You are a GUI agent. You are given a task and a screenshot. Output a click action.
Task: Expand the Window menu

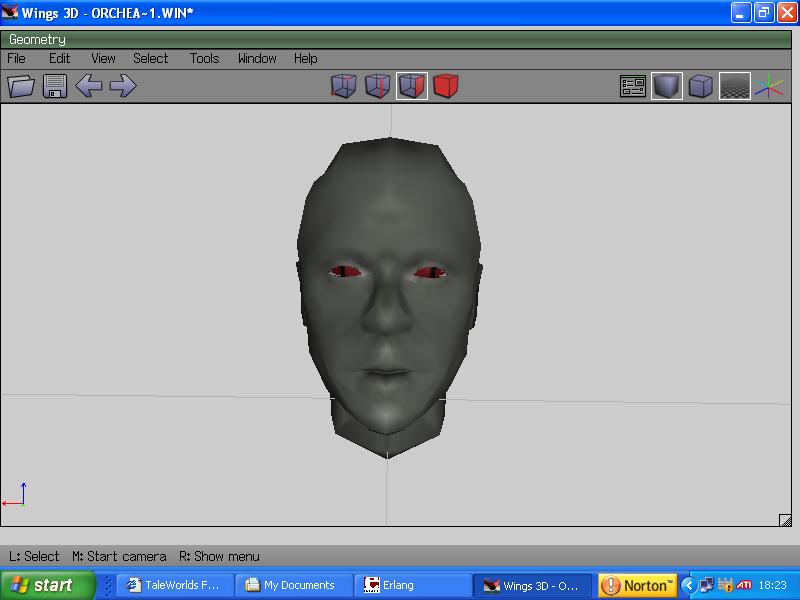tap(257, 59)
